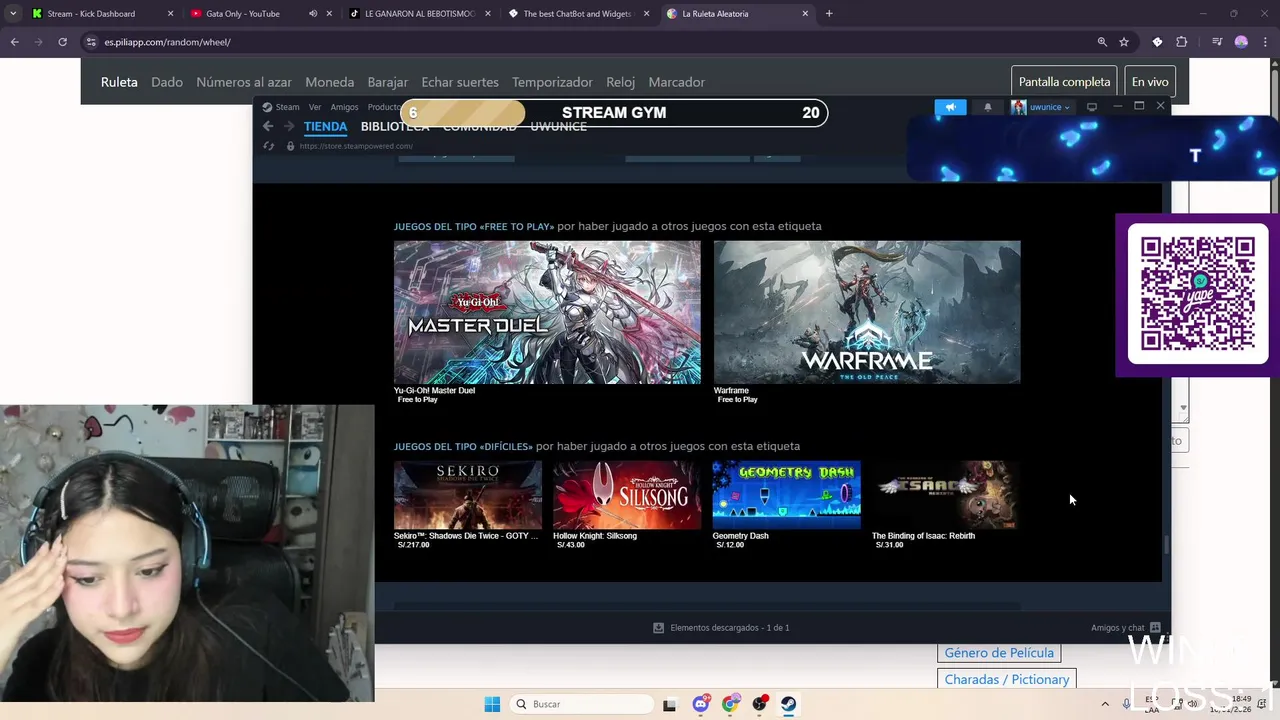Open the Ruleta page in Piliapp nav
This screenshot has height=720, width=1280.
119,82
